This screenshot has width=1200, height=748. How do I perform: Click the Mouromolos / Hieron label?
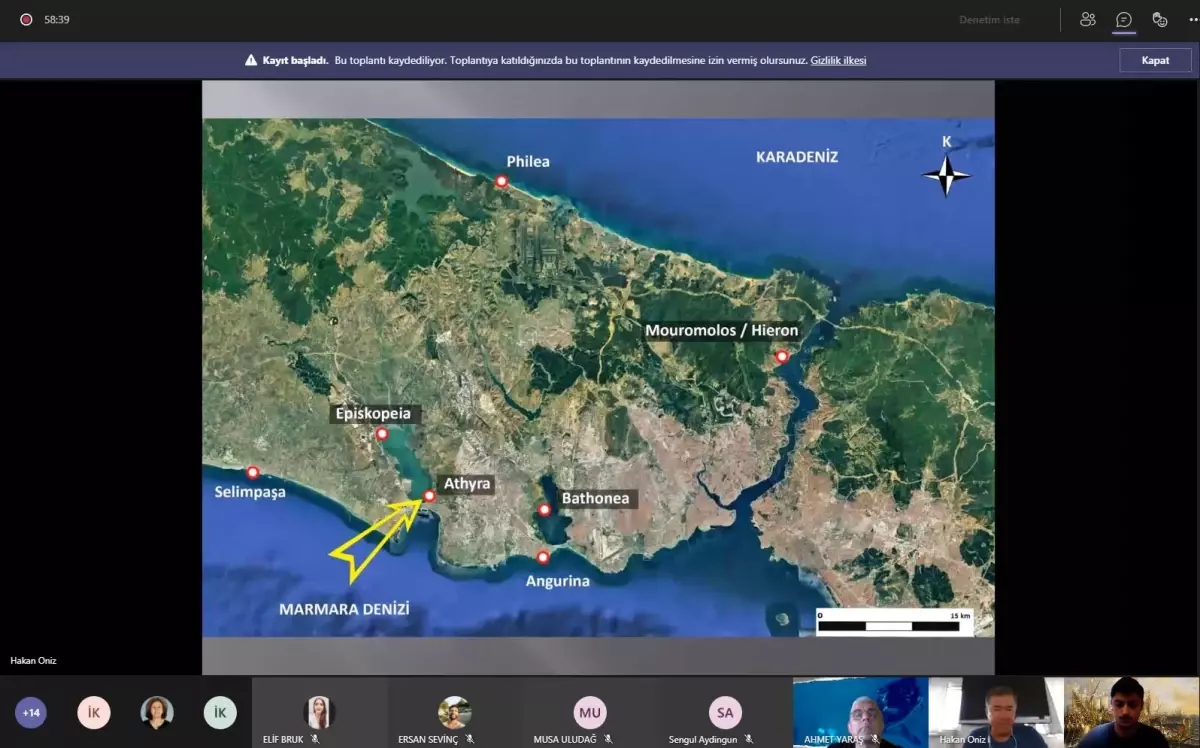pyautogui.click(x=722, y=330)
